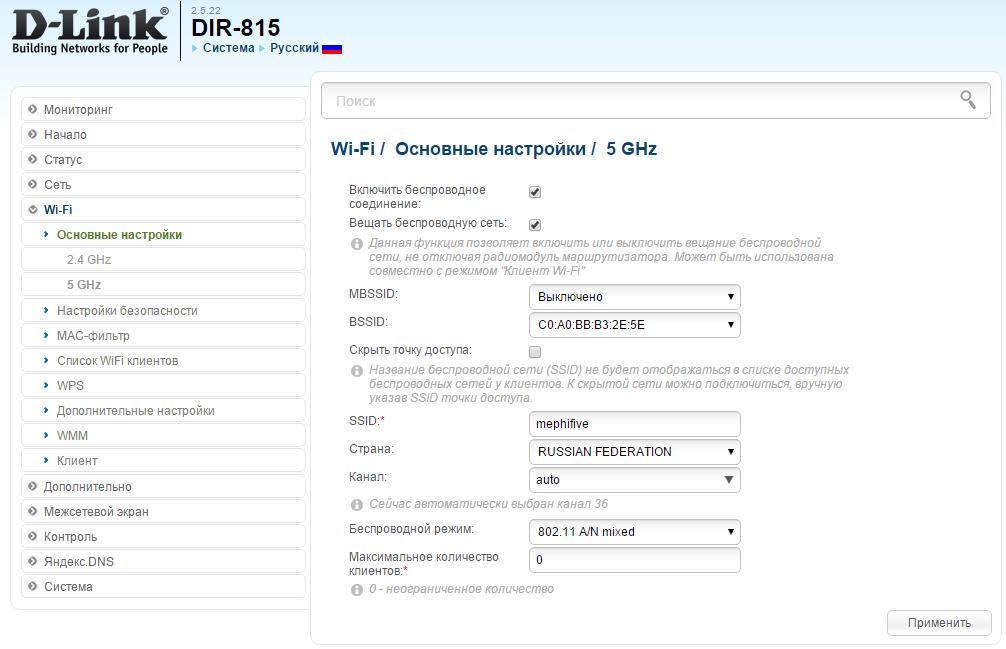
Task: Toggle Вещать беспроводную сеть checkbox
Action: (535, 225)
